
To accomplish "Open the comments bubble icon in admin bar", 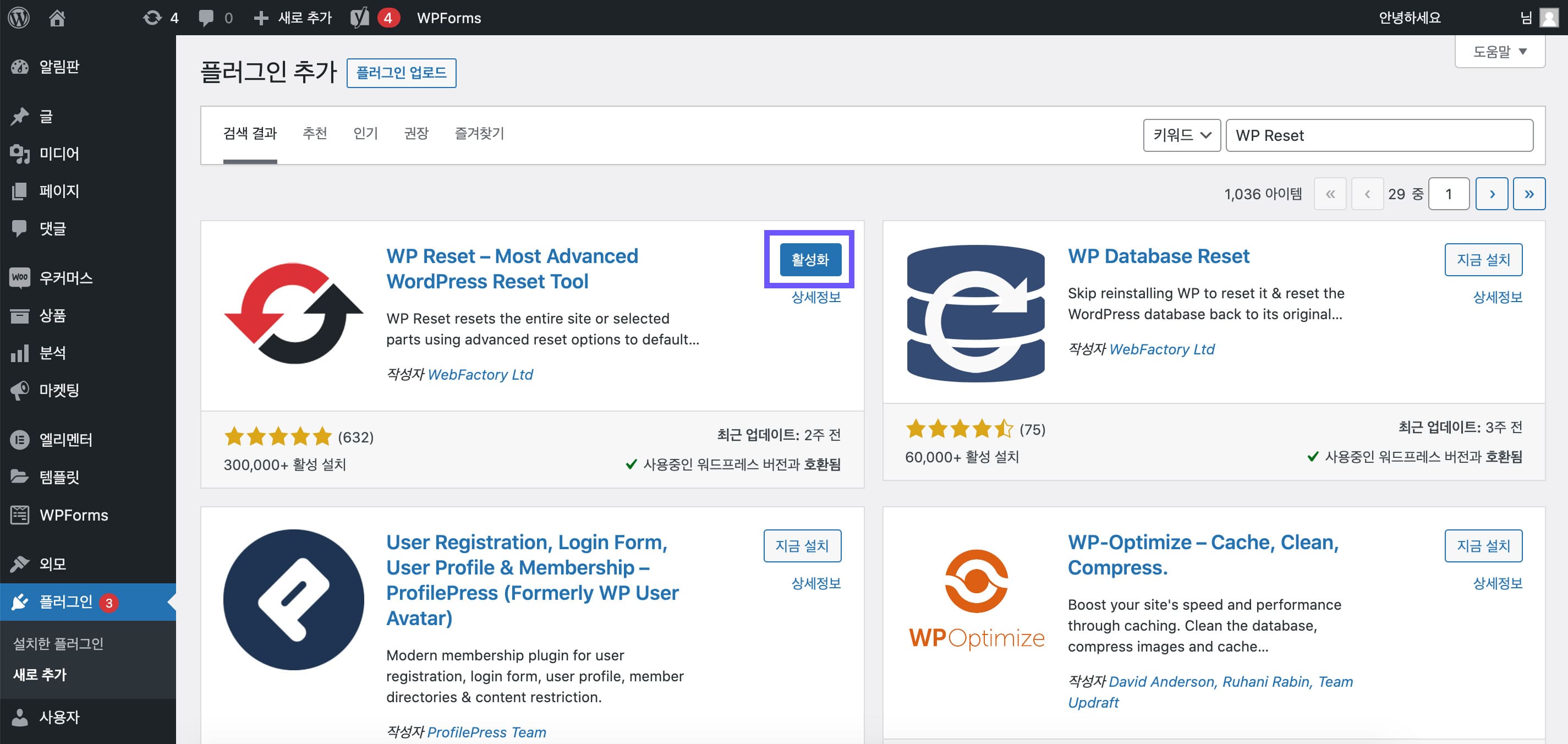I will (x=206, y=18).
